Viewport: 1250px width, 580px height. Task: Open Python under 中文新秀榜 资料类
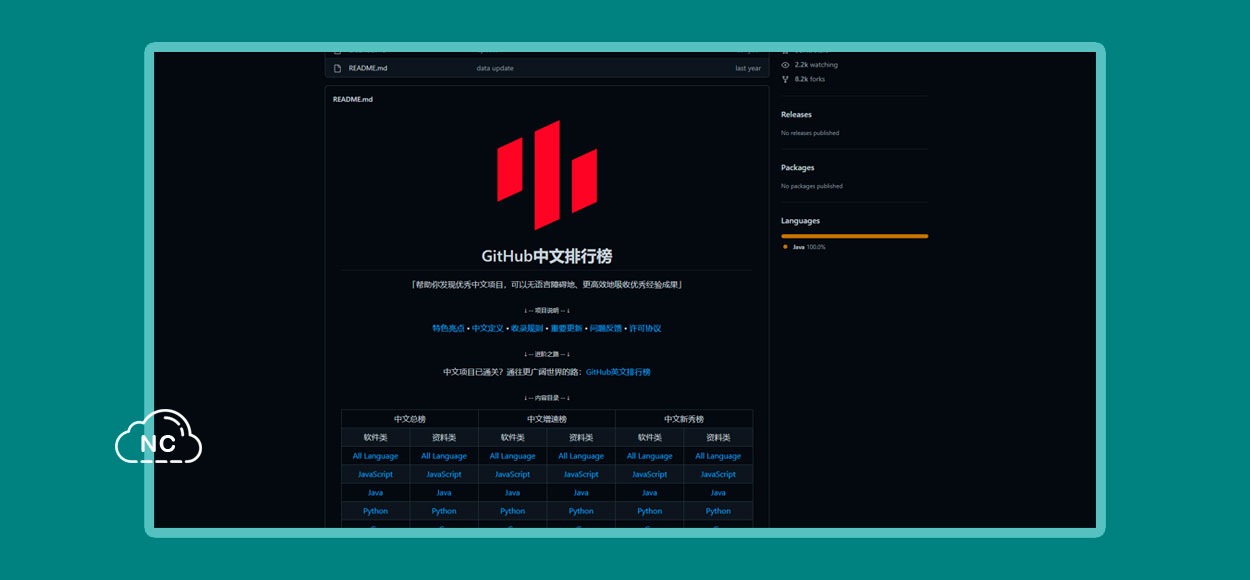tap(718, 511)
